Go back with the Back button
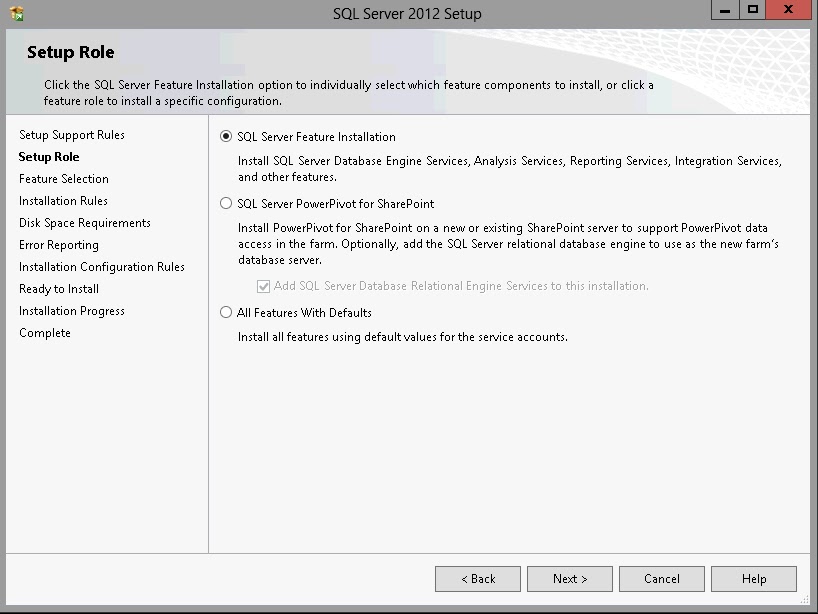Screen dimensions: 818x614 click(478, 579)
